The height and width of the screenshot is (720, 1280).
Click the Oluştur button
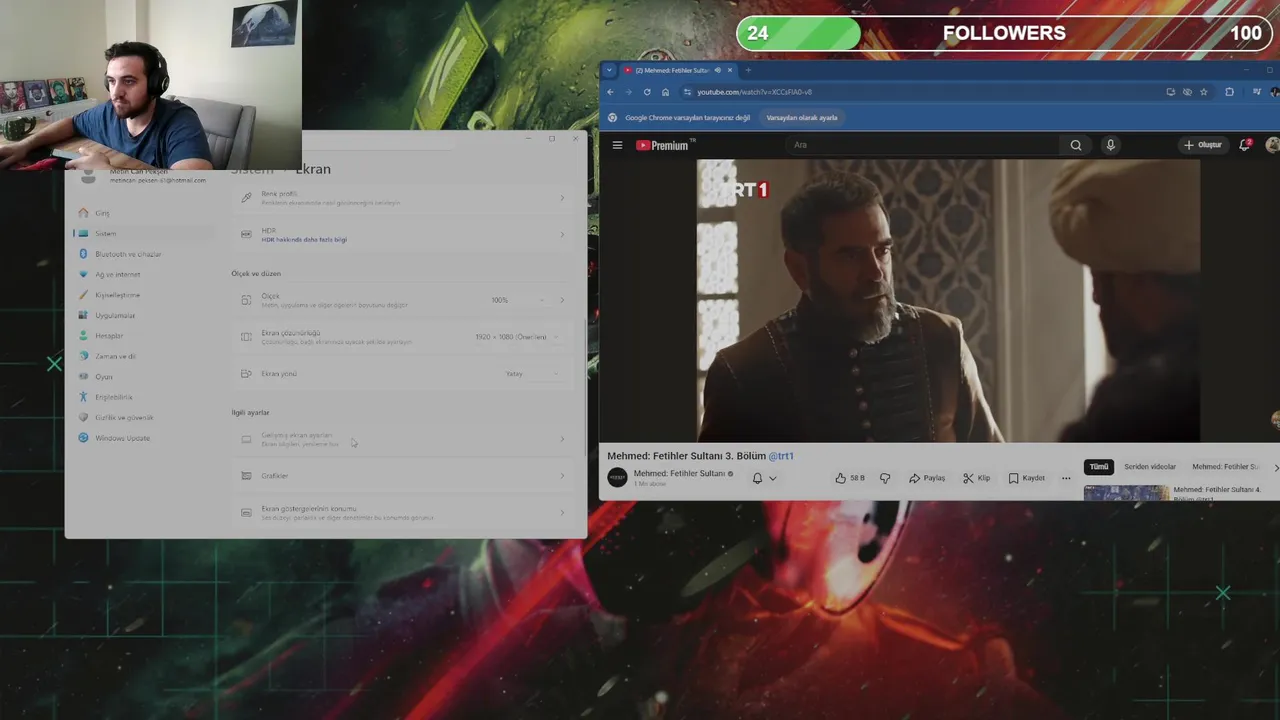[x=1203, y=145]
